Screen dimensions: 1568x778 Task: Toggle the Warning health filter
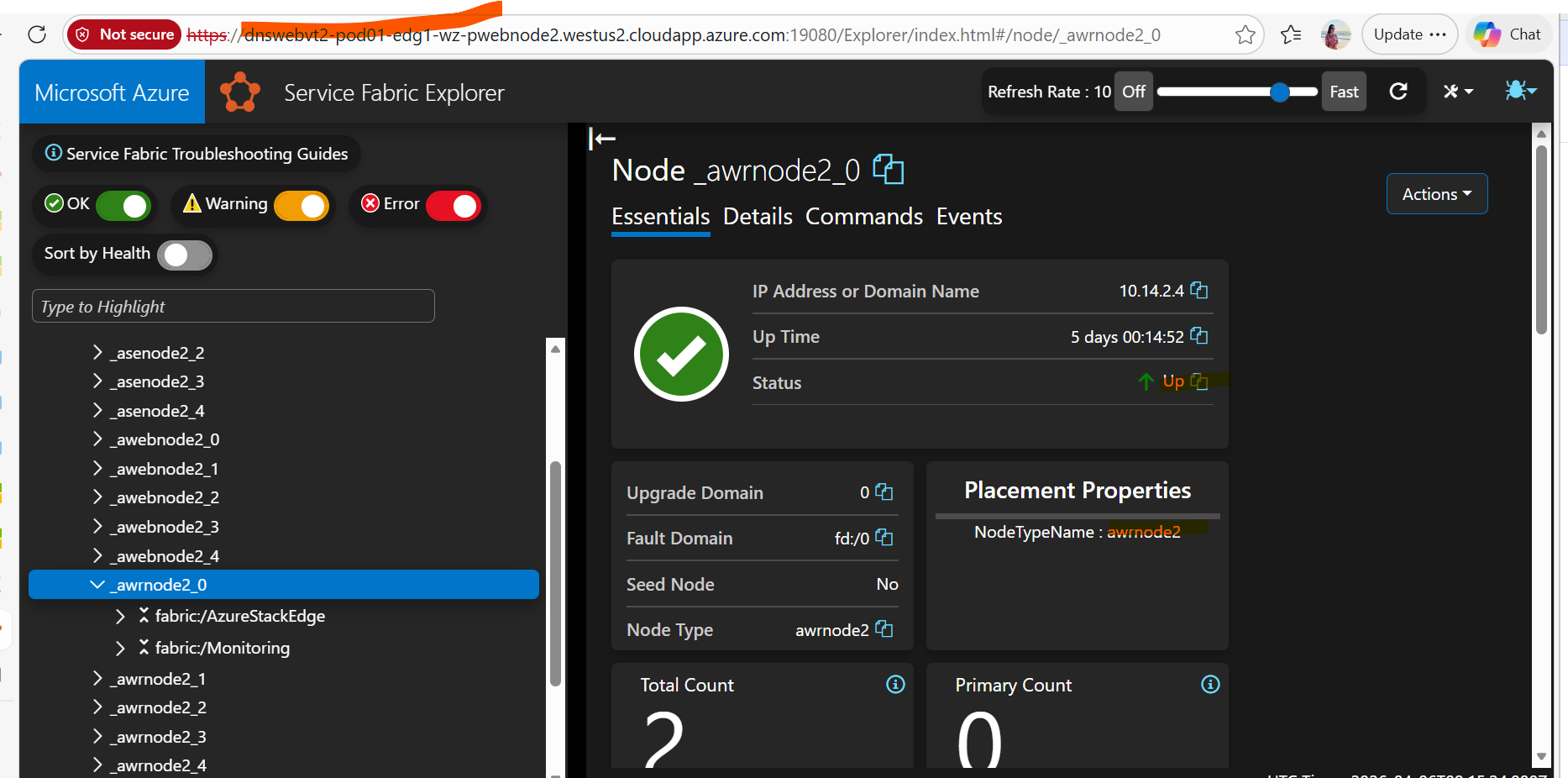point(302,205)
